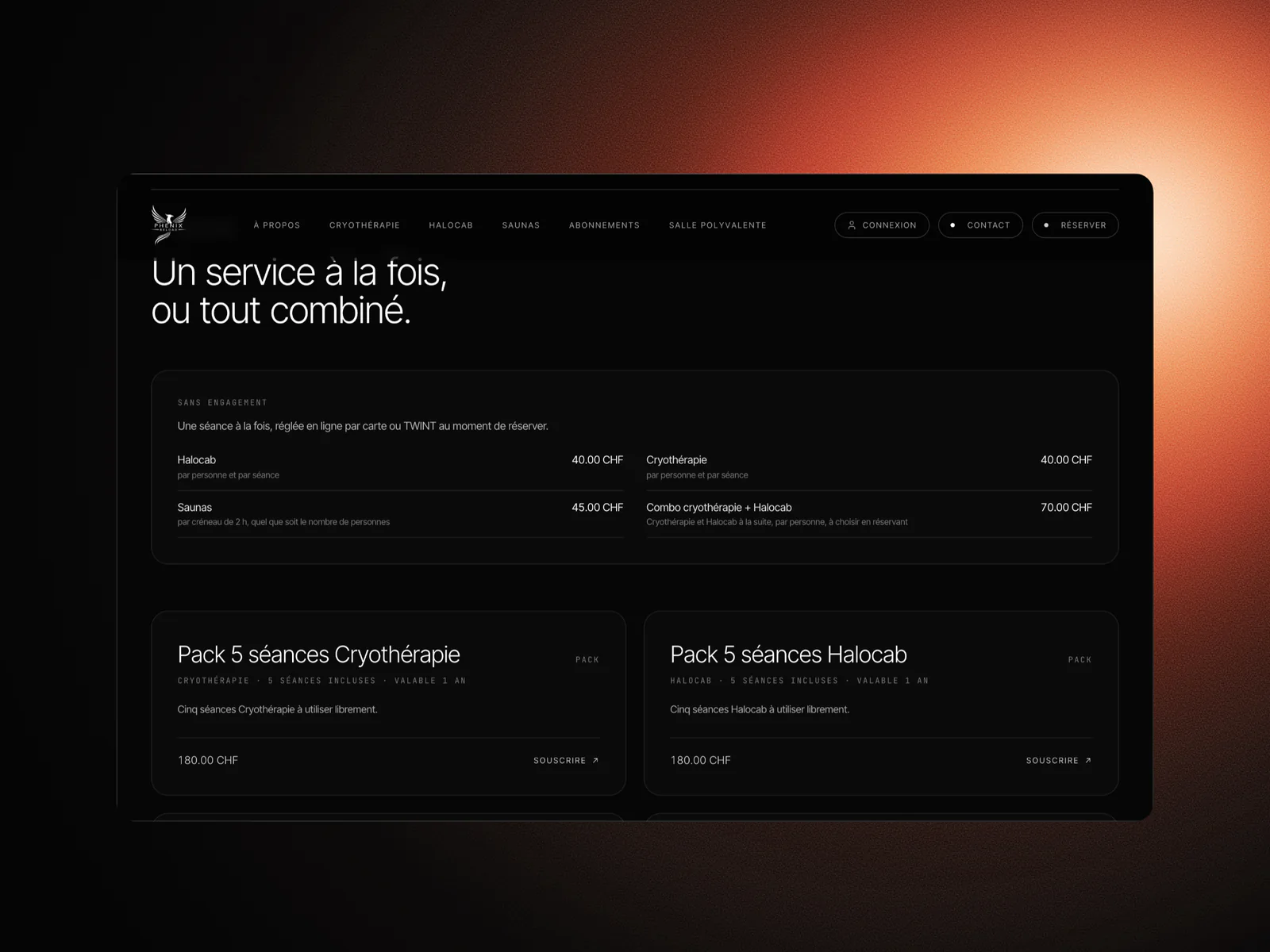The height and width of the screenshot is (952, 1270).
Task: Click SOUSCRIRE on Pack 5 séances Halocab
Action: tap(1059, 760)
